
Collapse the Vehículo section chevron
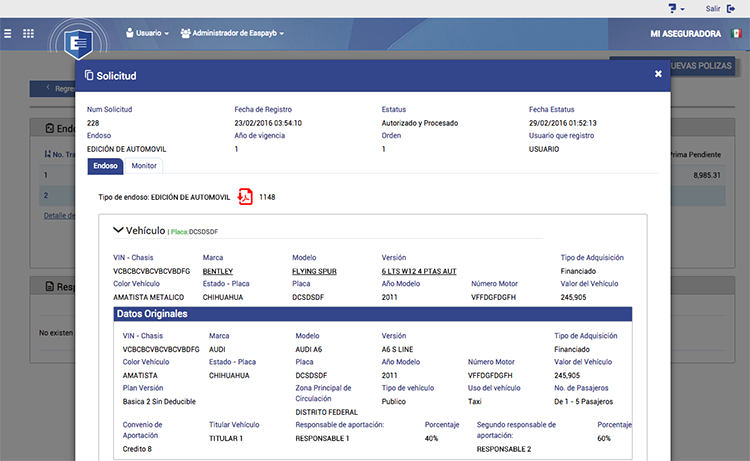[118, 230]
